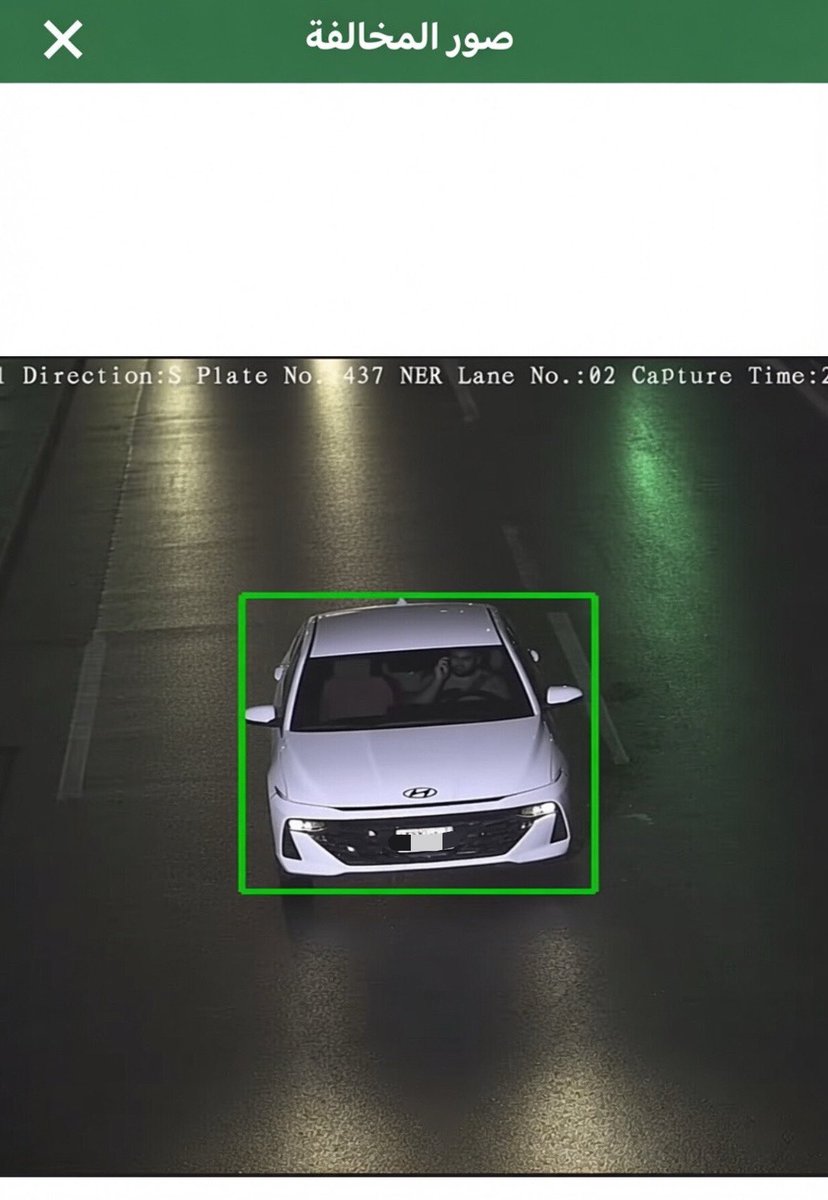Viewport: 828px width, 1200px height.
Task: Close the violation photos screen
Action: pyautogui.click(x=63, y=40)
